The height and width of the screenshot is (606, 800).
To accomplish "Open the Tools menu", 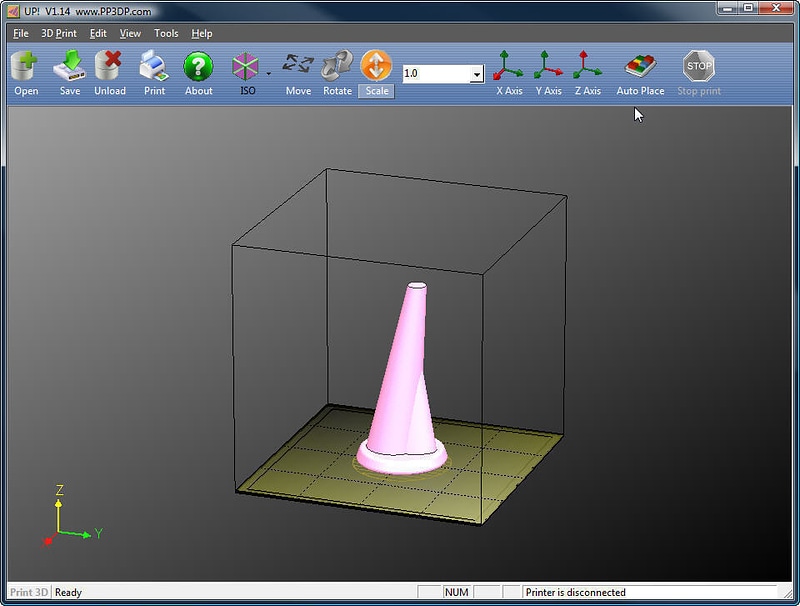I will (x=166, y=34).
